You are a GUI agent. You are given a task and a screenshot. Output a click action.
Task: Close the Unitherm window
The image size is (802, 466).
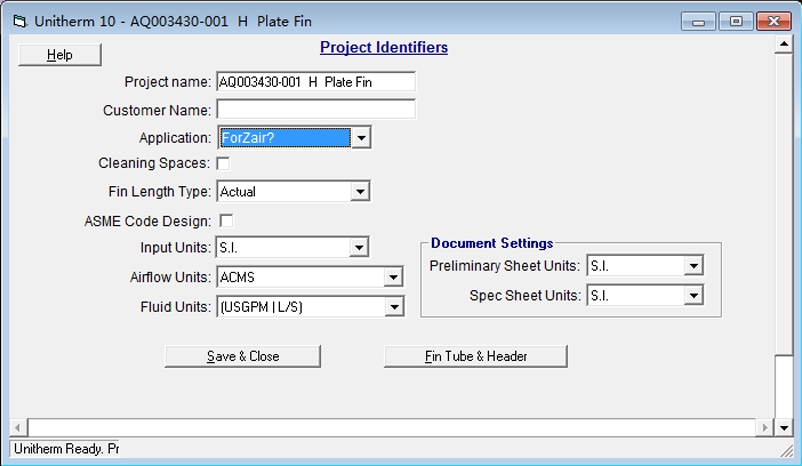tap(773, 21)
